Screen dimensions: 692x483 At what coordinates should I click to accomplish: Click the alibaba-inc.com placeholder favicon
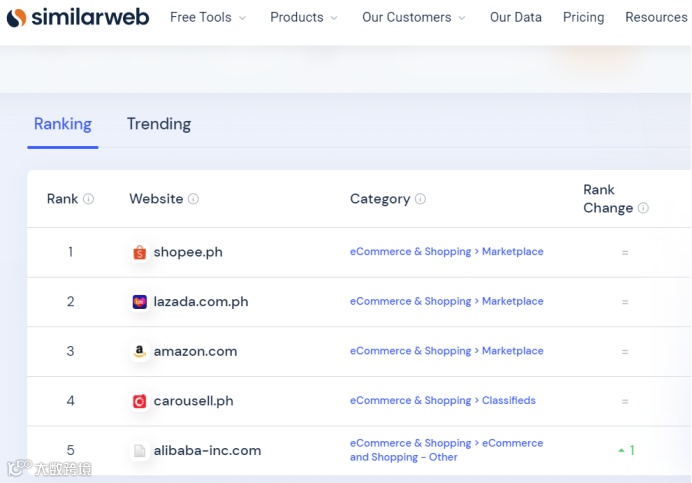[x=139, y=451]
